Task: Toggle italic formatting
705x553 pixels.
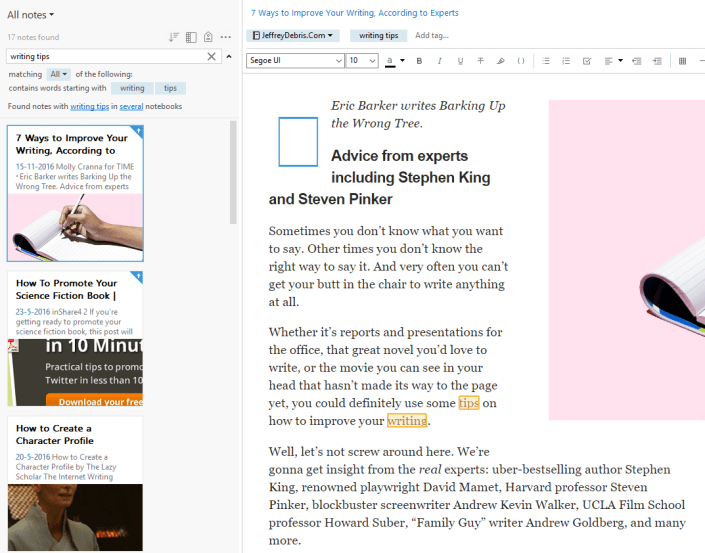Action: [439, 61]
